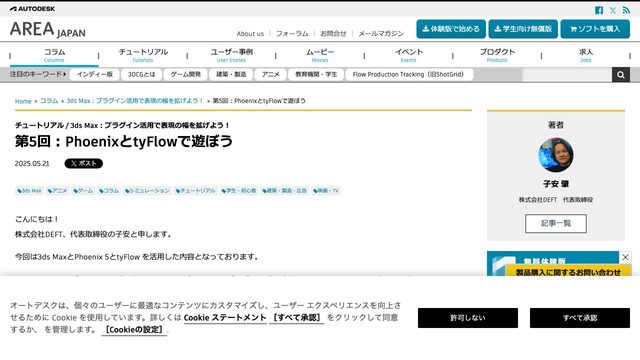
Task: Click the 学生向け無償版 button
Action: [x=523, y=29]
